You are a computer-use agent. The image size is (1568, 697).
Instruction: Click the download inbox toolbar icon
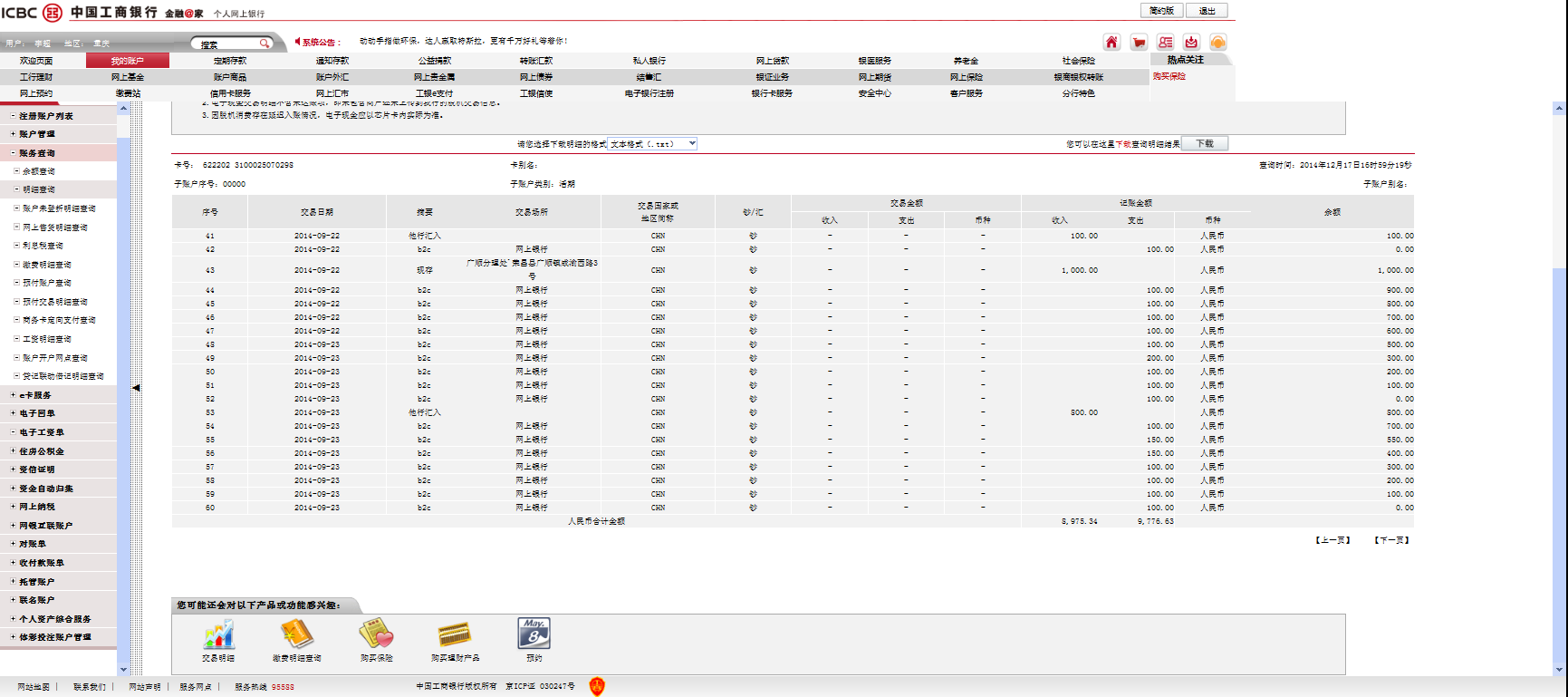point(1191,43)
